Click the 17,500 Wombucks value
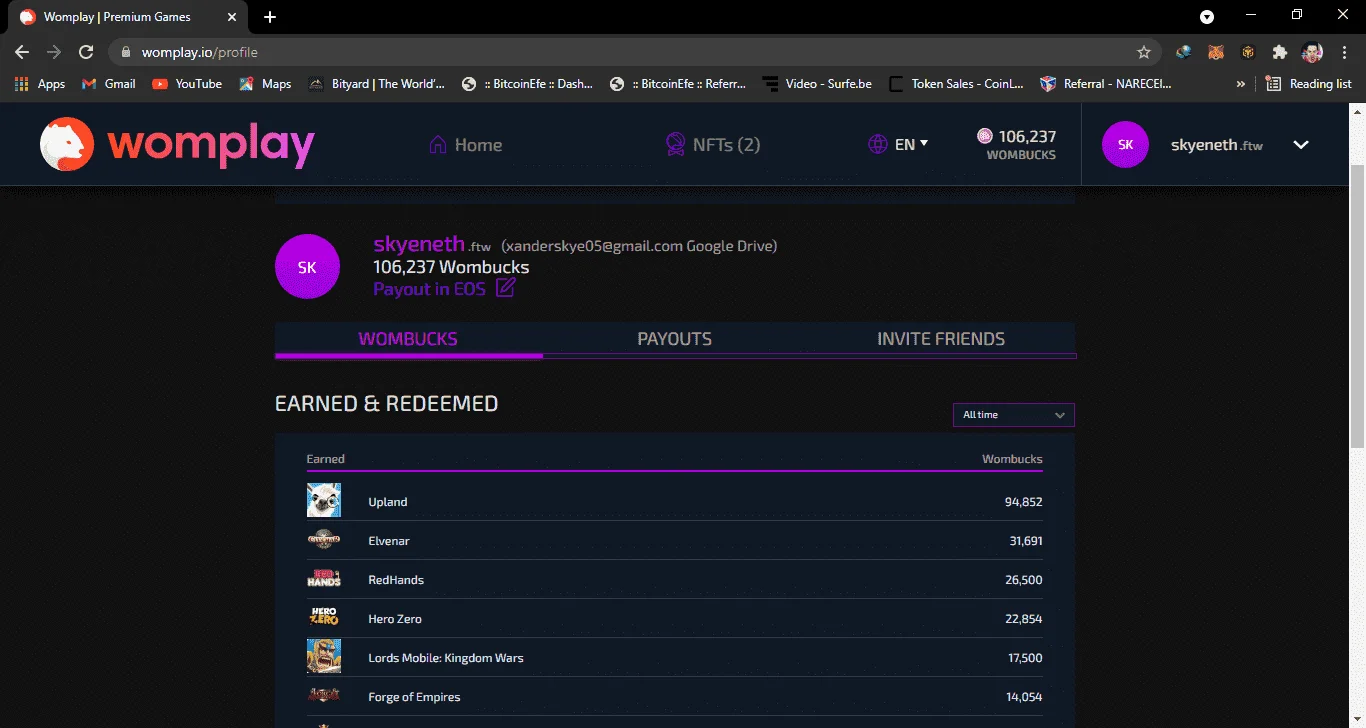 point(1025,658)
